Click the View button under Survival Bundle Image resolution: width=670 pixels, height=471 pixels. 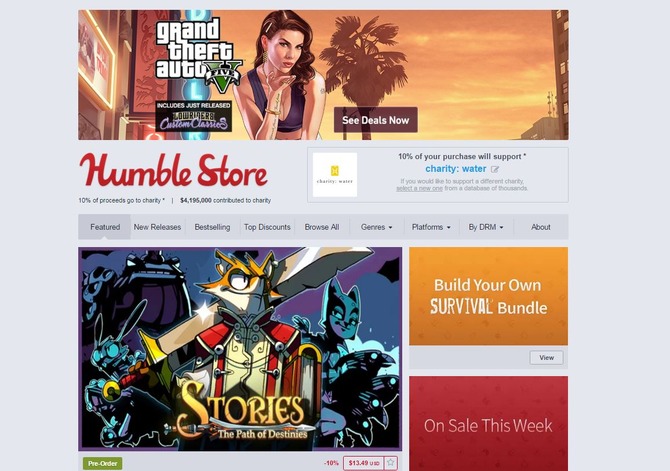pyautogui.click(x=547, y=358)
